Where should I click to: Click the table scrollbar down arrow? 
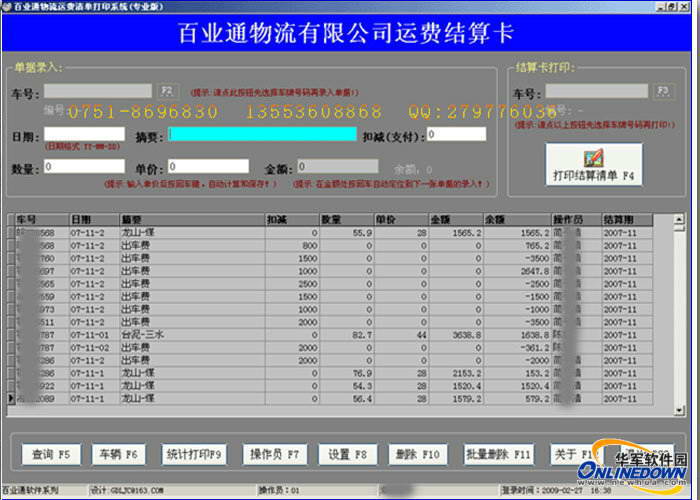tap(679, 410)
